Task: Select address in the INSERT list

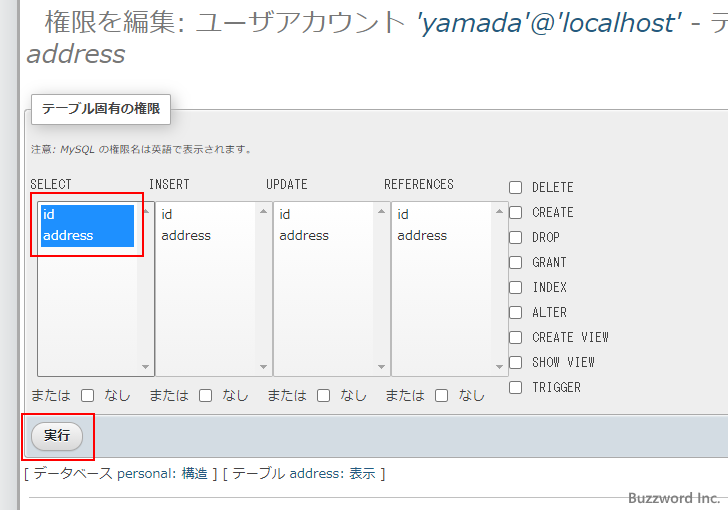Action: click(x=186, y=236)
